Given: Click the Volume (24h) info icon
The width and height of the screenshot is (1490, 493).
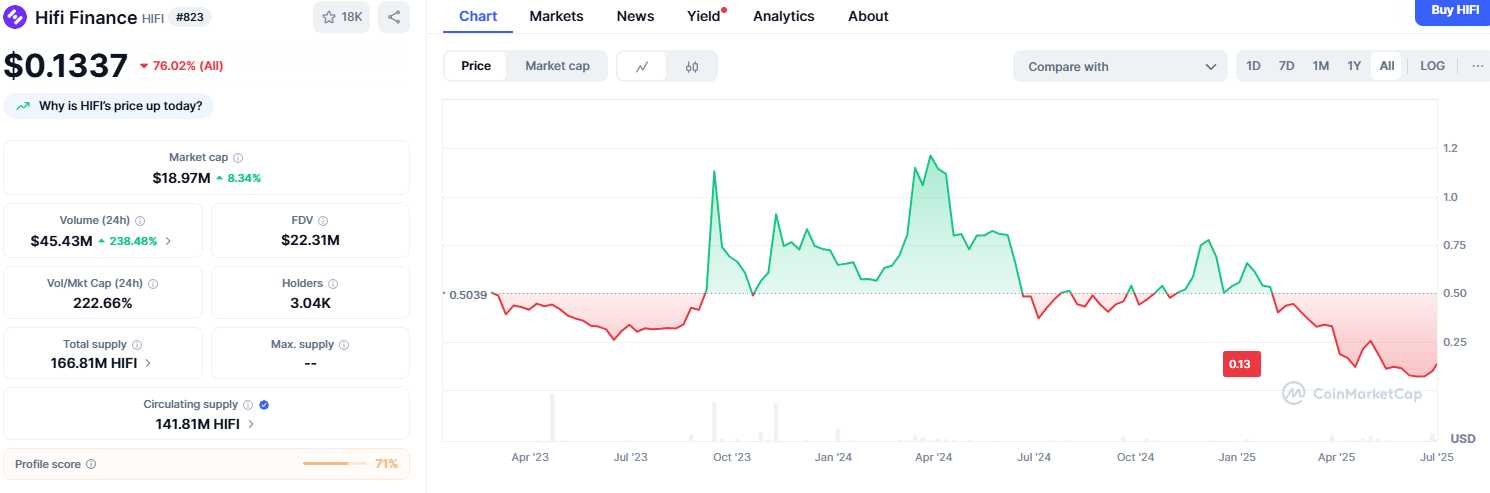Looking at the screenshot, I should click(140, 221).
